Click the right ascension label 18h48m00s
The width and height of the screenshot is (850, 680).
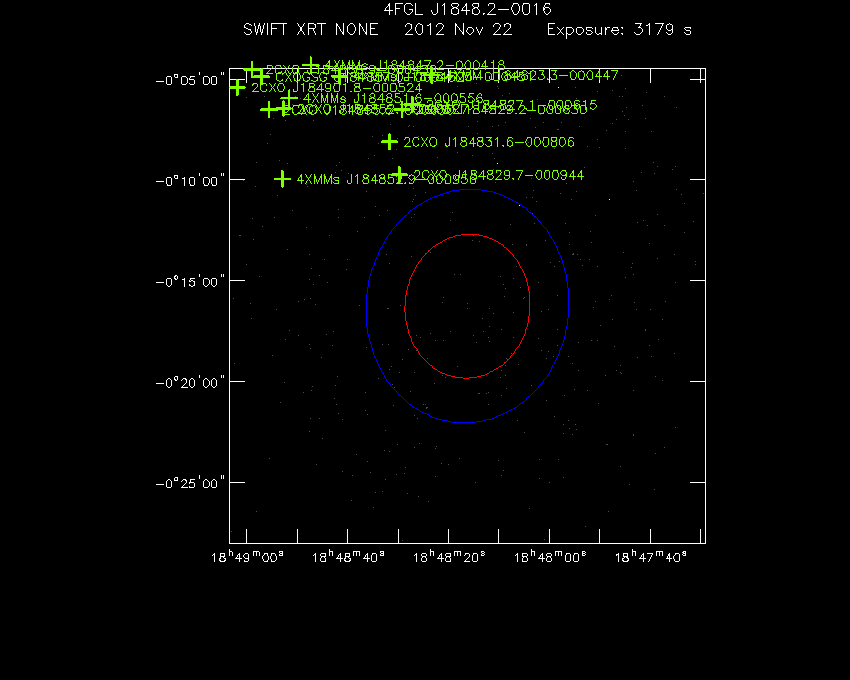pos(550,557)
